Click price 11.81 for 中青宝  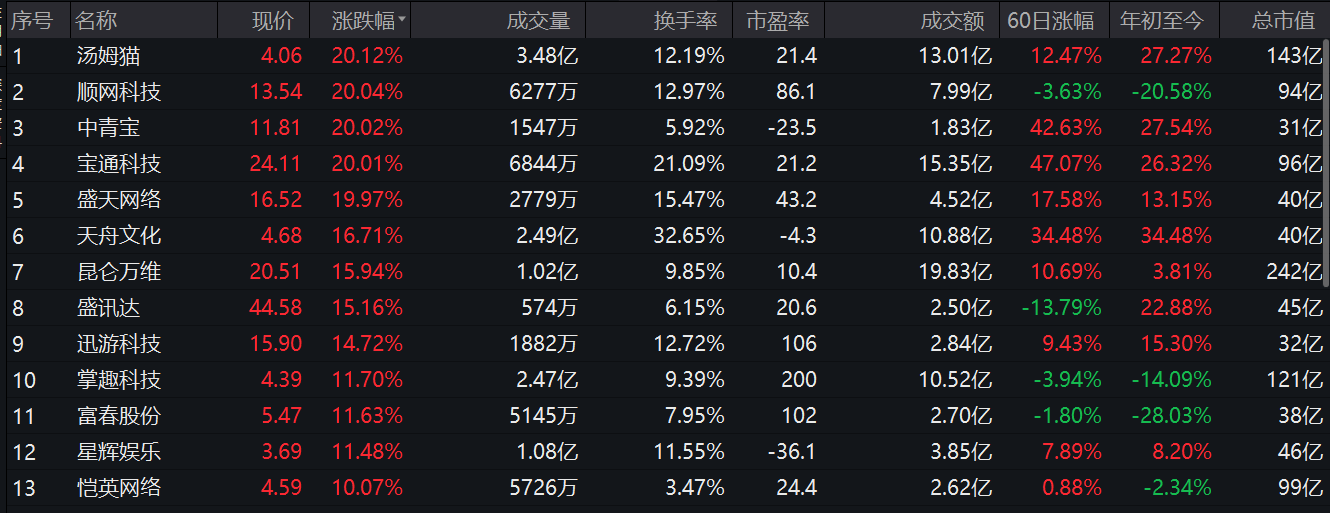(x=276, y=128)
